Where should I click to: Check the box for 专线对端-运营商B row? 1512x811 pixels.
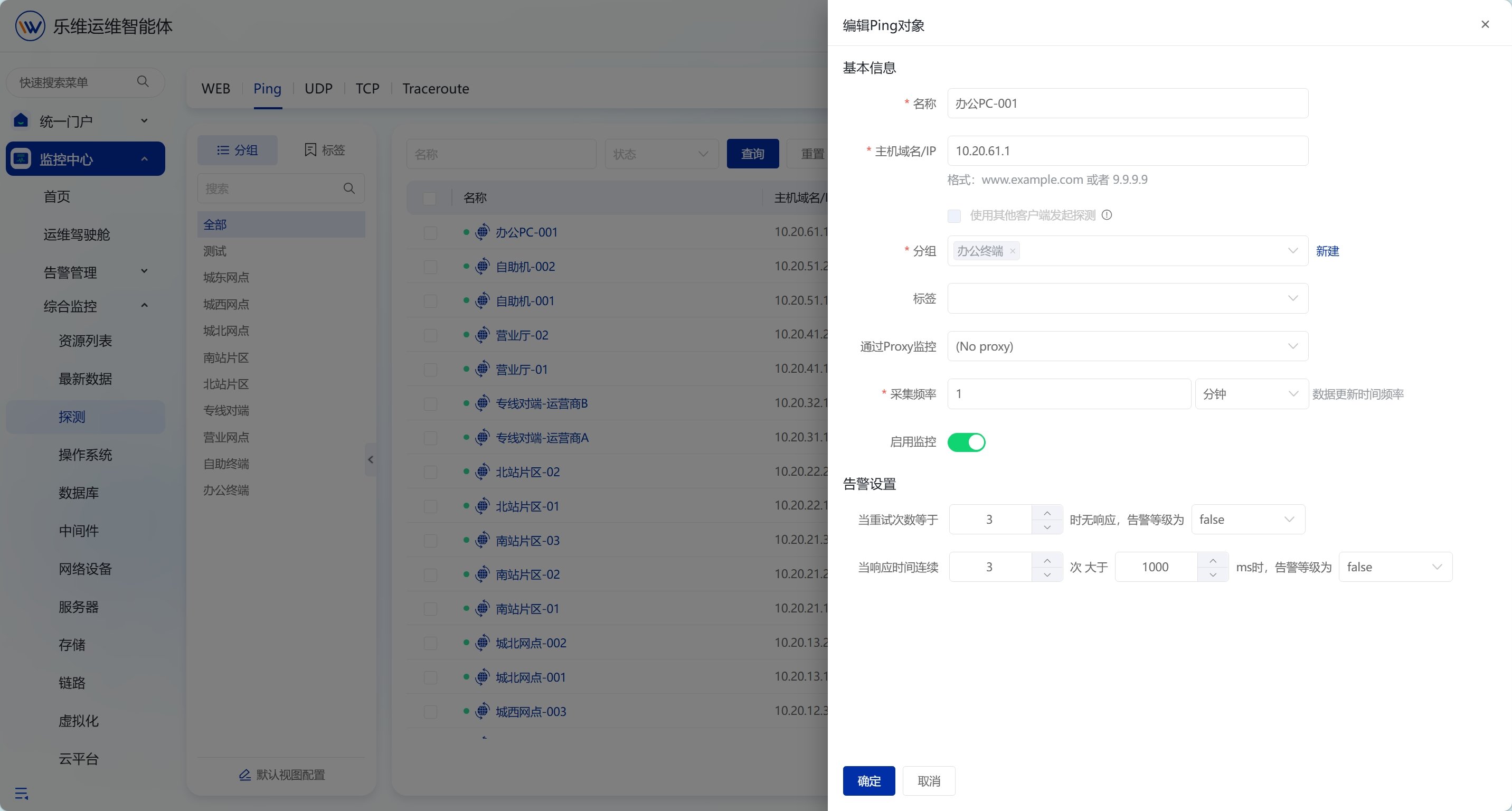coord(430,404)
